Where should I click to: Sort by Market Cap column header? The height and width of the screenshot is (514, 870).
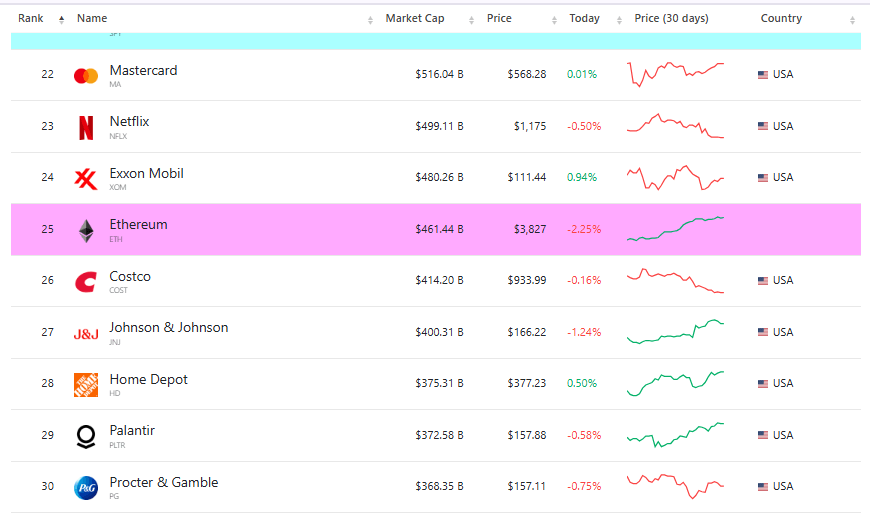tap(415, 19)
